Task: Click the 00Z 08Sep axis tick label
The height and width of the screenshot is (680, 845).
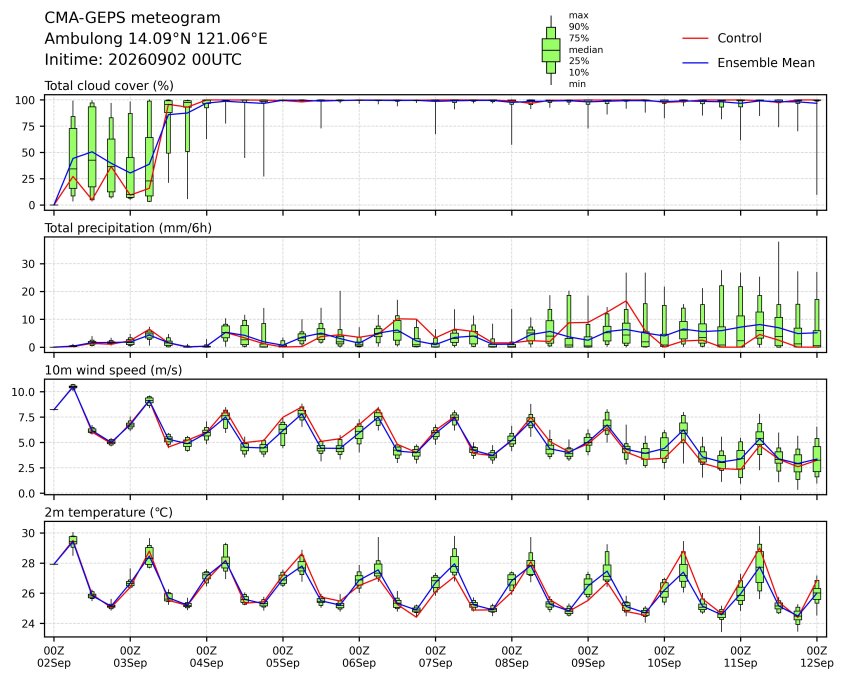Action: click(x=511, y=657)
